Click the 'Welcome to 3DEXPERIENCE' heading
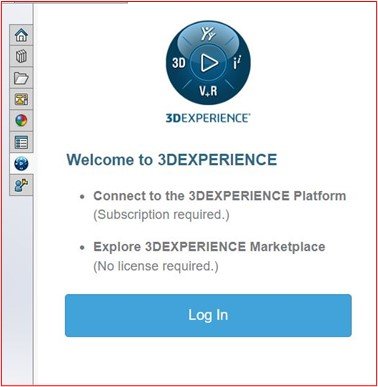 pos(172,160)
